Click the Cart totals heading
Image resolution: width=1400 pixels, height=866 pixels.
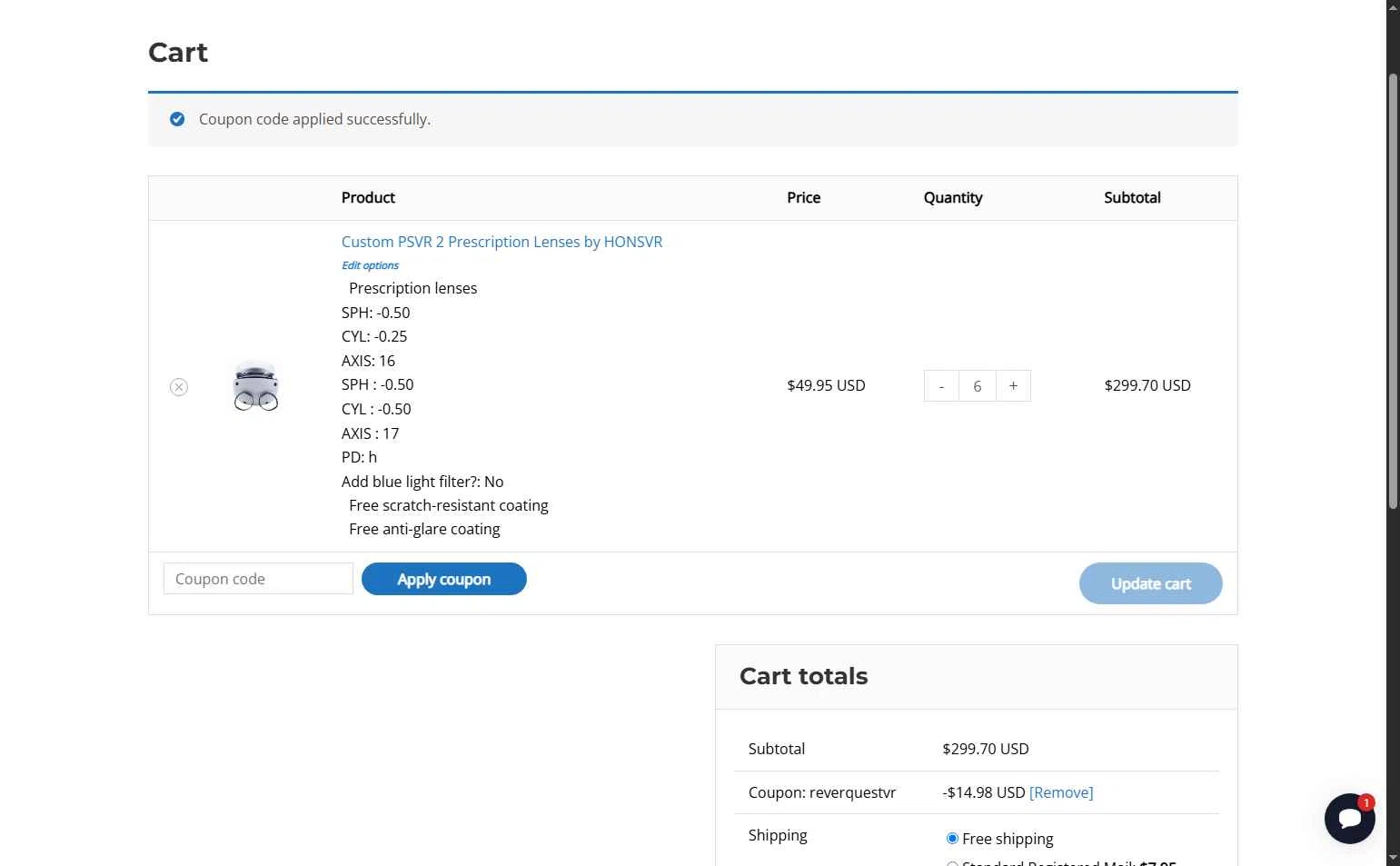[x=803, y=676]
